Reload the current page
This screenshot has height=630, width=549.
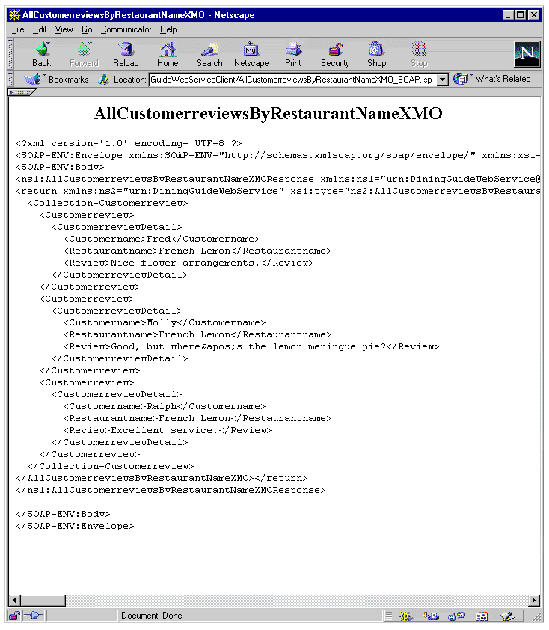[x=126, y=55]
